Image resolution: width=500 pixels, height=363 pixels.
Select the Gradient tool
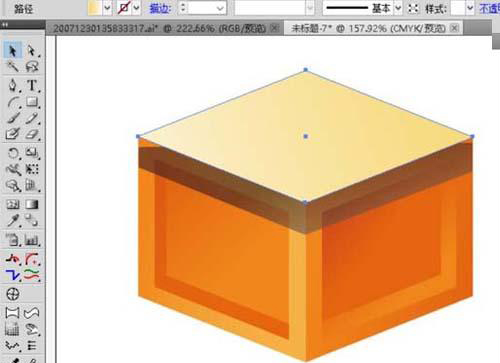32,204
